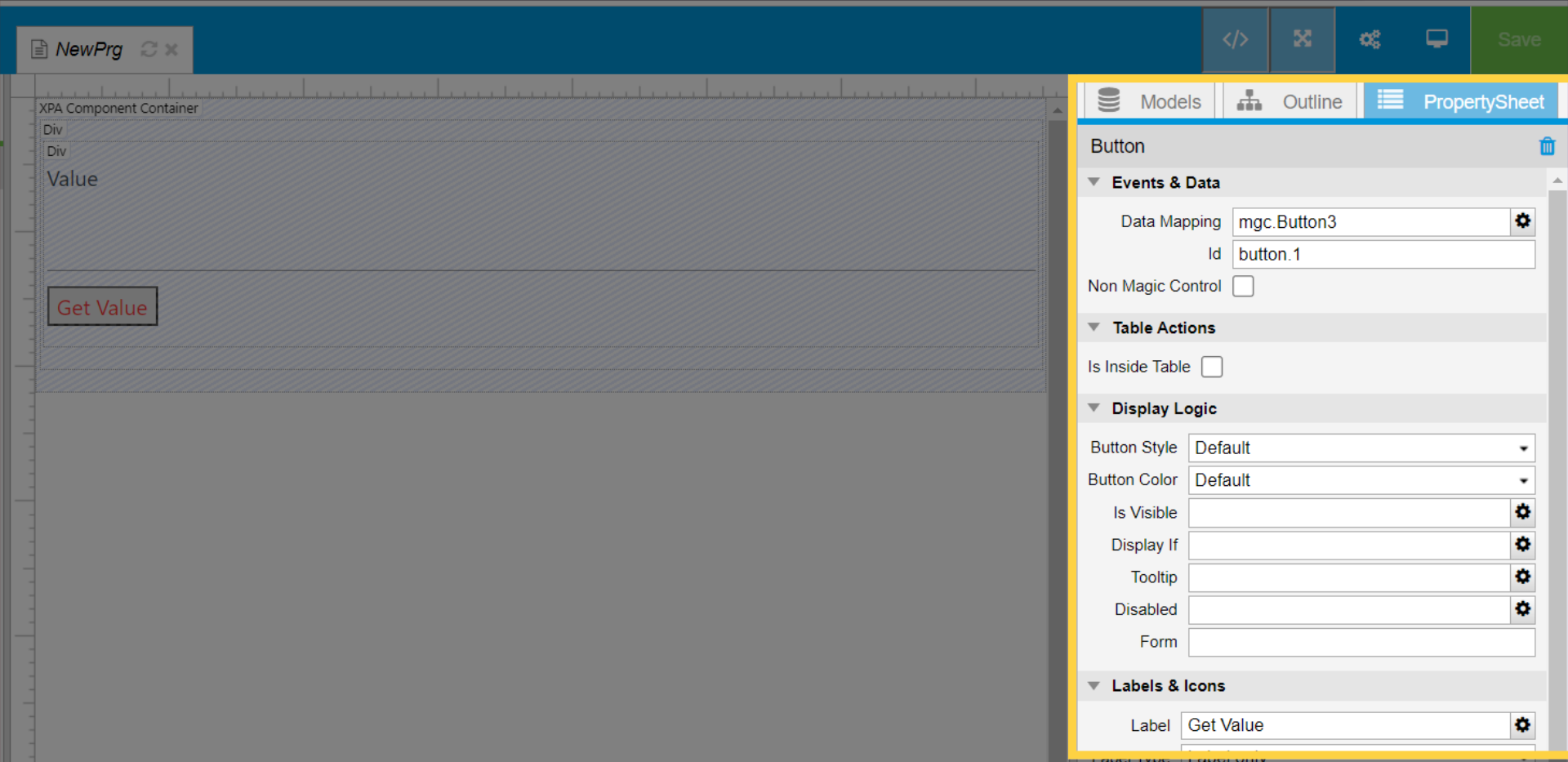
Task: Click the fullscreen expand icon in toolbar
Action: pos(1303,39)
